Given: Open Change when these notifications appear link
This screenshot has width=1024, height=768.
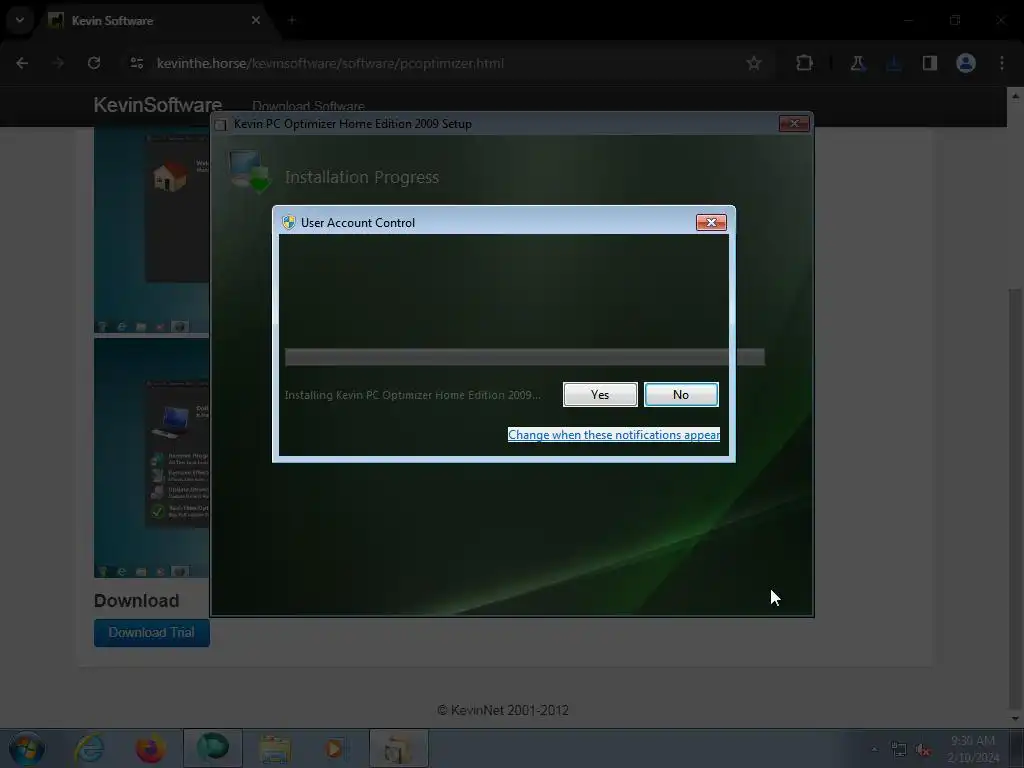Looking at the screenshot, I should [x=613, y=435].
